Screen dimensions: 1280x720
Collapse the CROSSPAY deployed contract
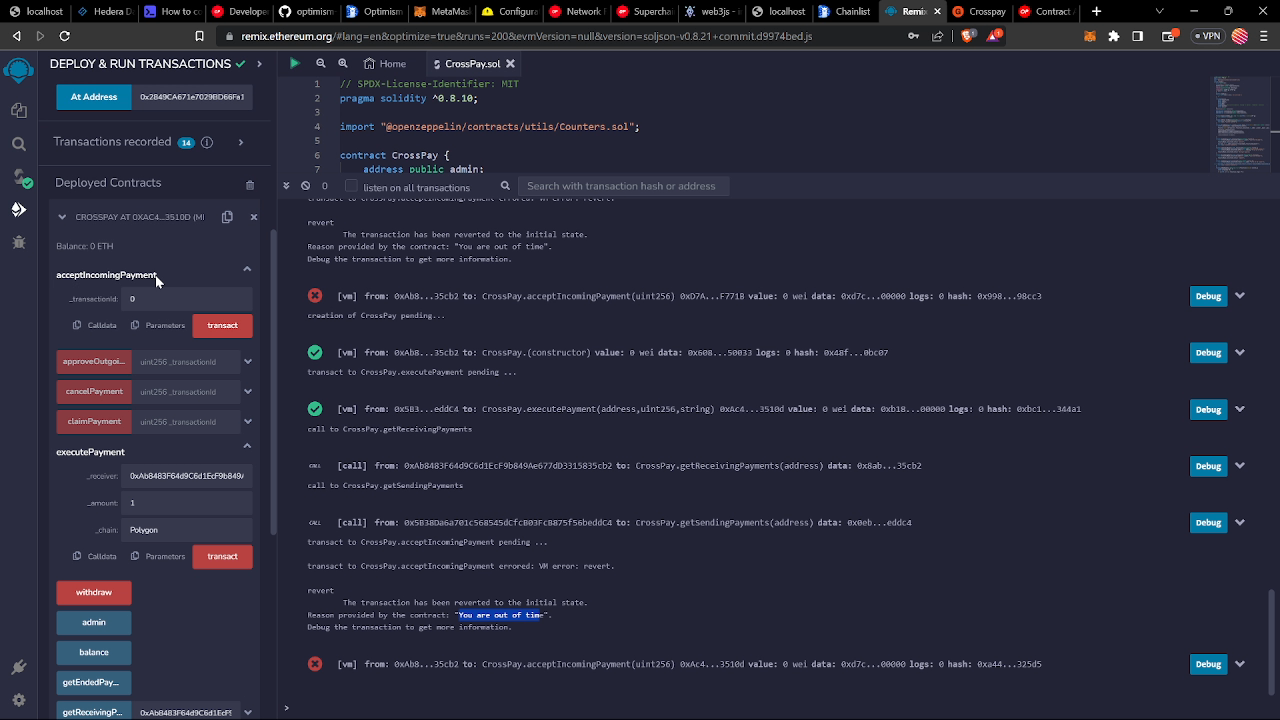point(62,217)
